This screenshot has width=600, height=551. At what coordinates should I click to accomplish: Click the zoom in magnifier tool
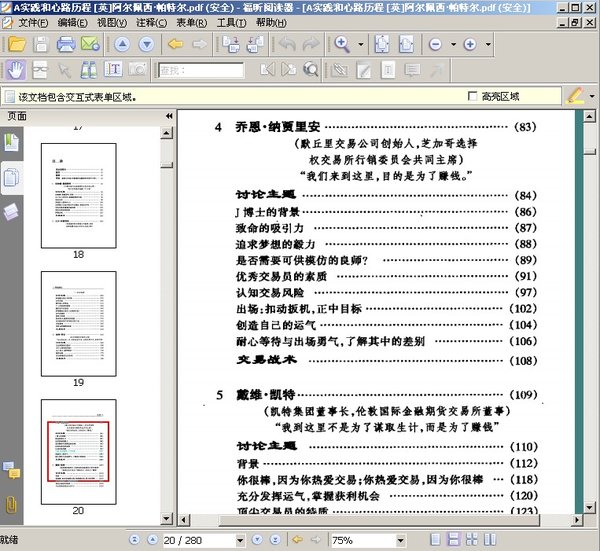(342, 44)
